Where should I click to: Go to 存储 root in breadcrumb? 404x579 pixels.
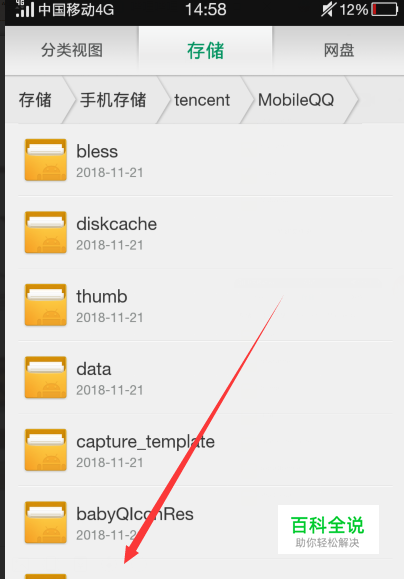coord(35,100)
